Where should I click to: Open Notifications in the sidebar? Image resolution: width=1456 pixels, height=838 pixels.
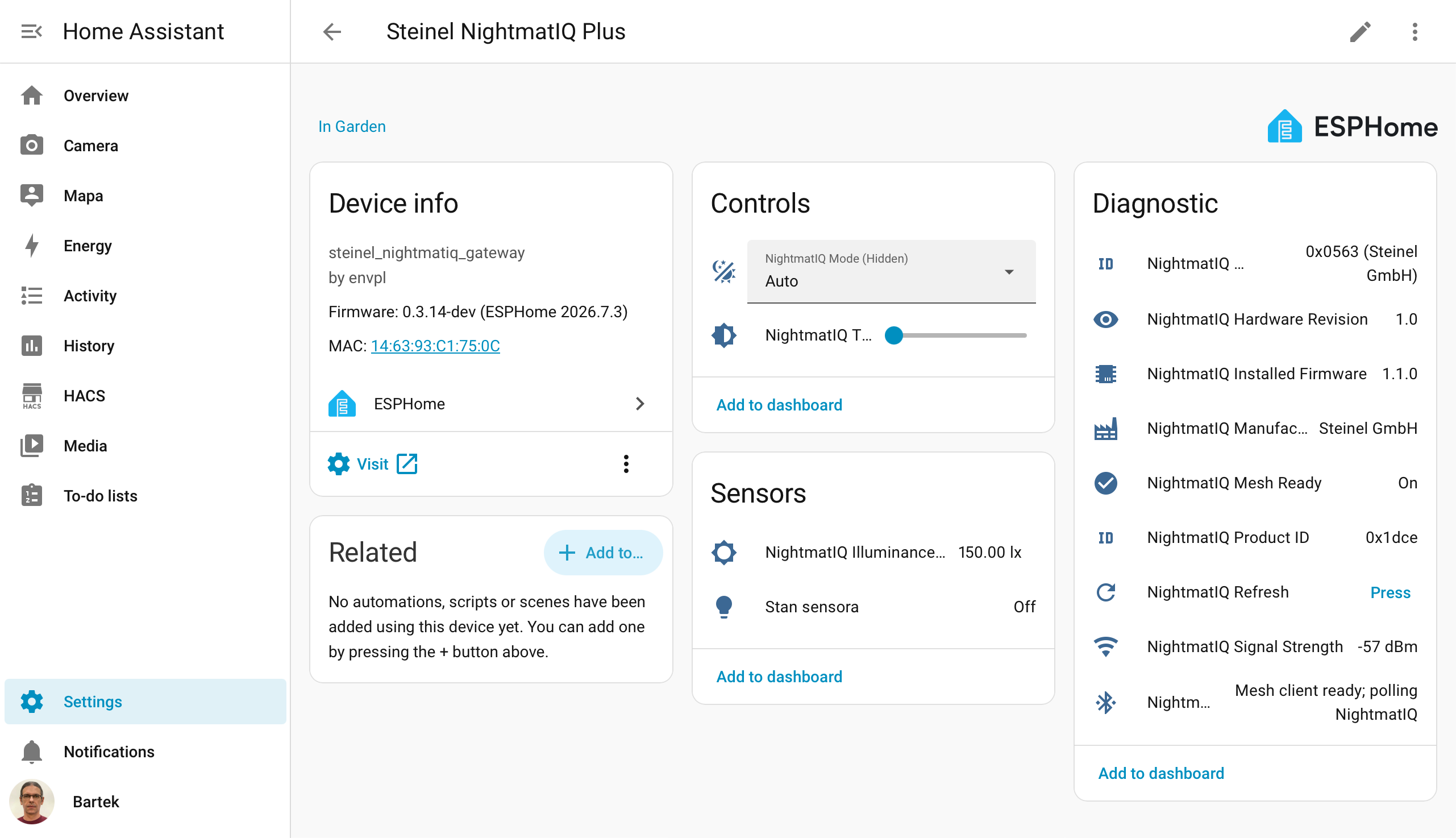145,752
